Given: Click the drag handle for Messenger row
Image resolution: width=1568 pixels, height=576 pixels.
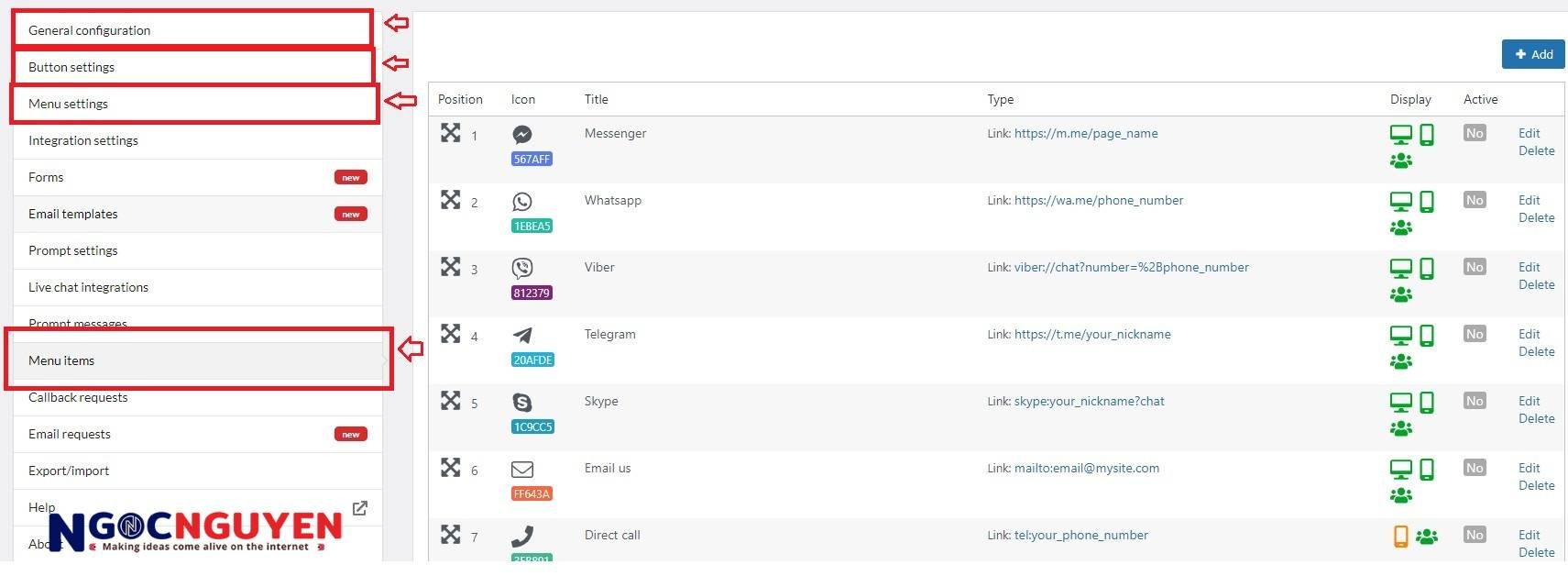Looking at the screenshot, I should coord(450,133).
